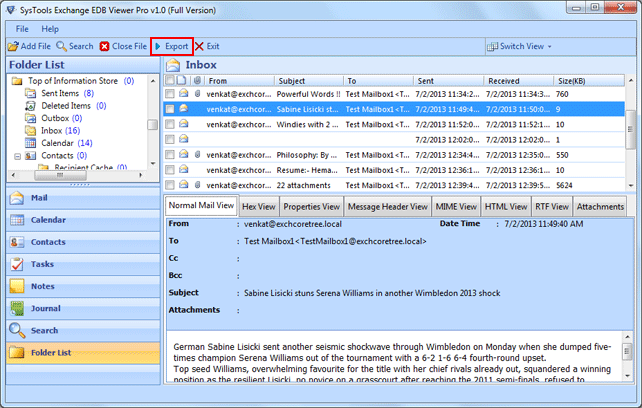Click the Mail pane icon
This screenshot has height=408, width=642.
tap(17, 198)
